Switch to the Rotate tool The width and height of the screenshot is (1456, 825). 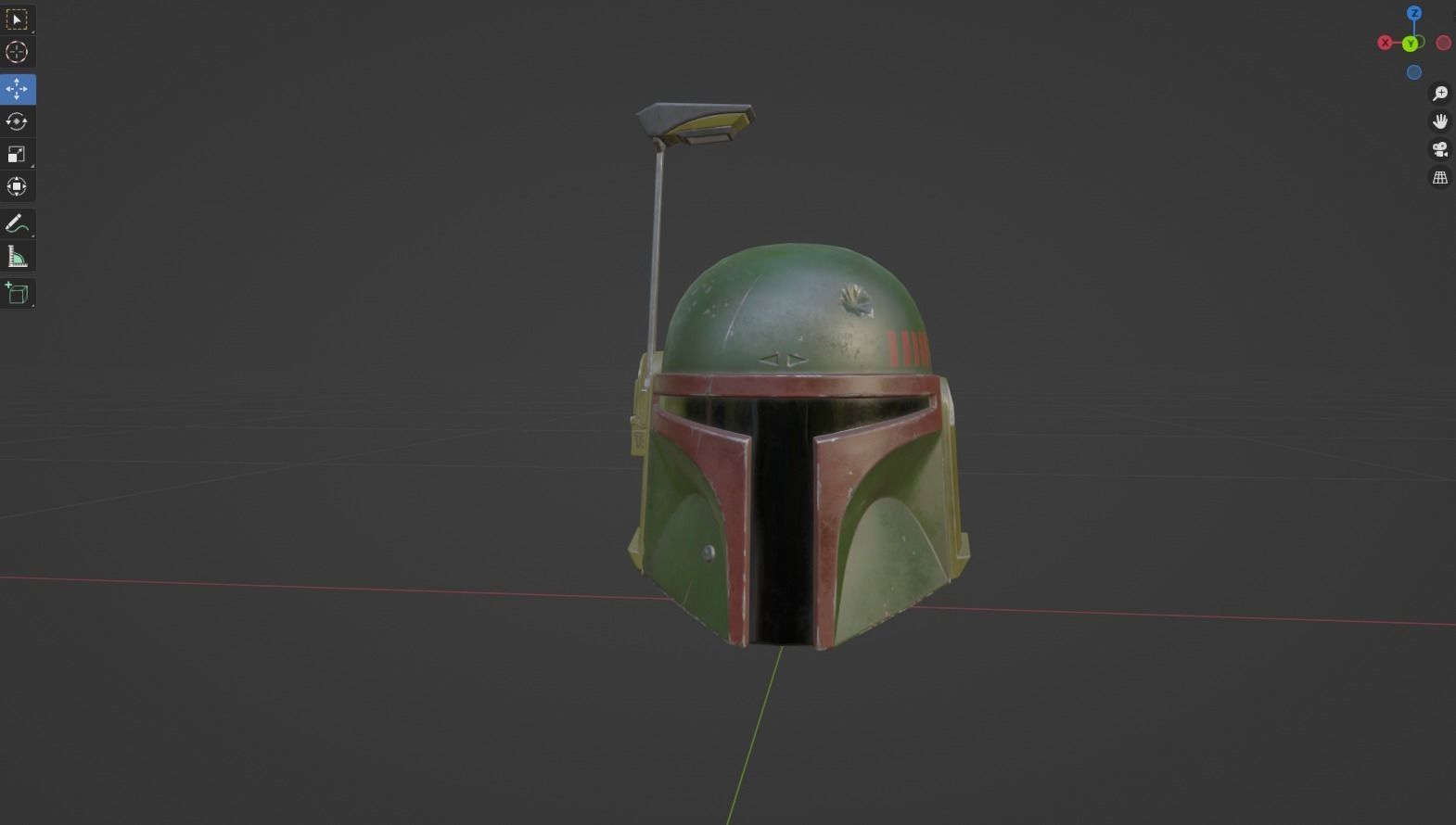tap(17, 121)
